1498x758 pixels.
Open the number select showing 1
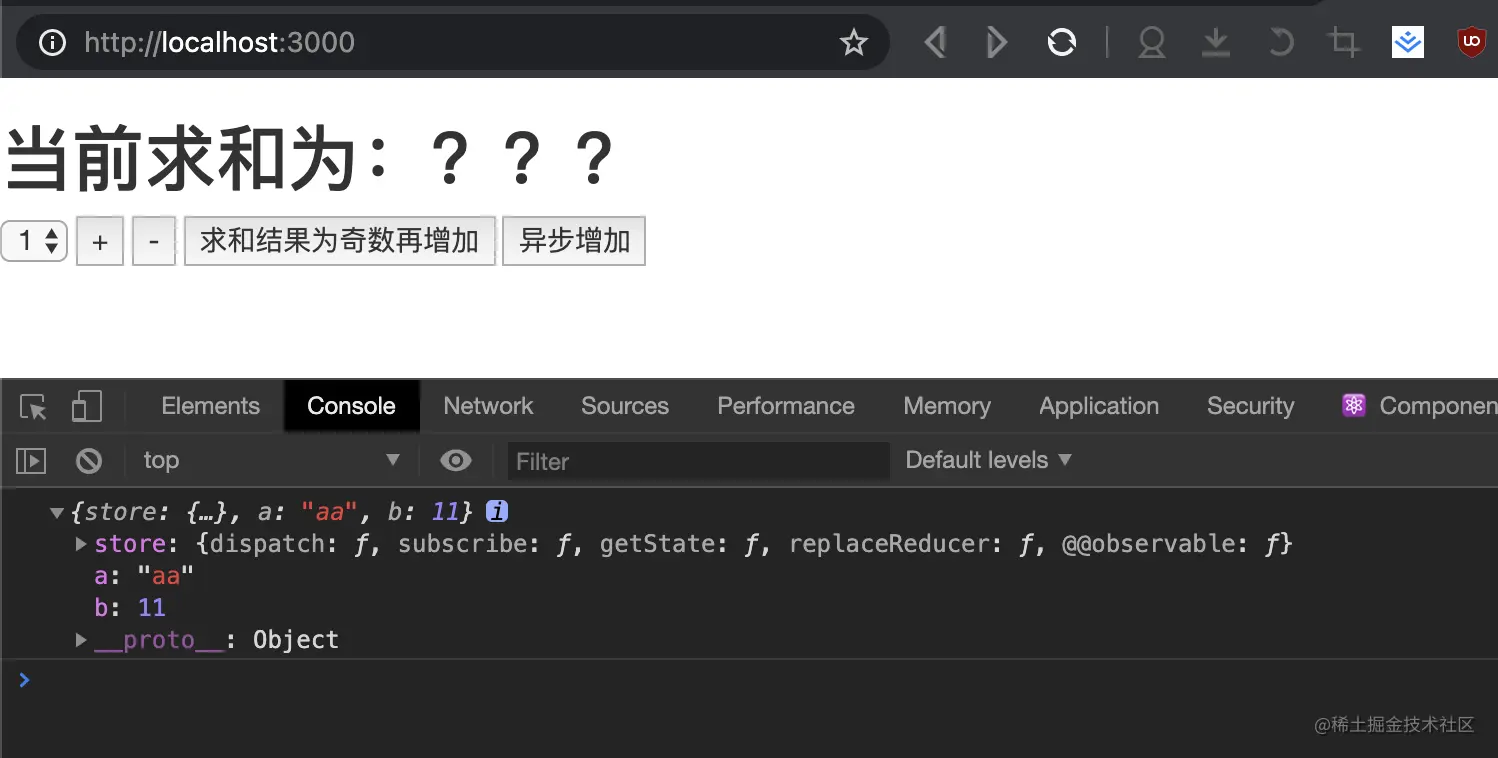click(x=34, y=241)
